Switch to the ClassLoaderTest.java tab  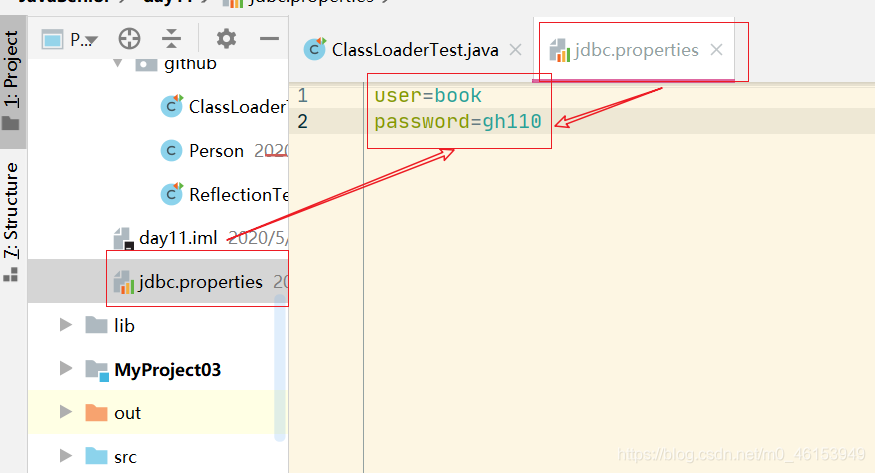(x=415, y=50)
